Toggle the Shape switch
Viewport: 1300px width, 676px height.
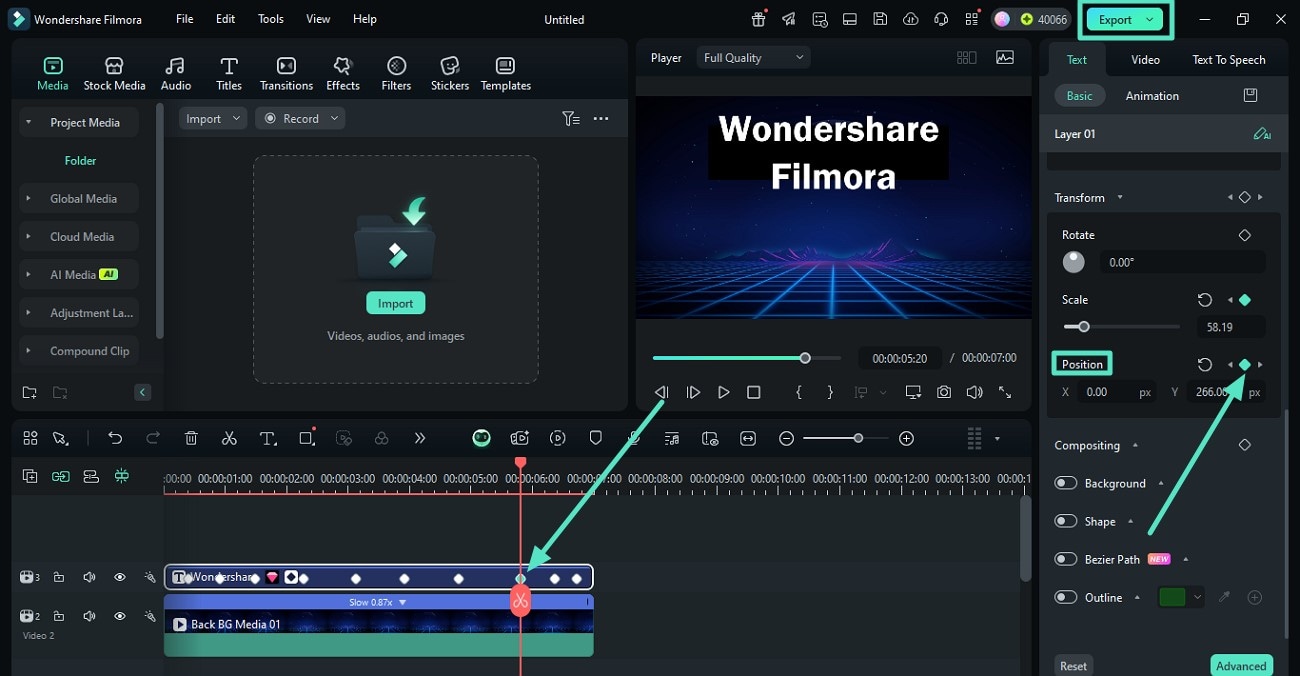pyautogui.click(x=1065, y=521)
